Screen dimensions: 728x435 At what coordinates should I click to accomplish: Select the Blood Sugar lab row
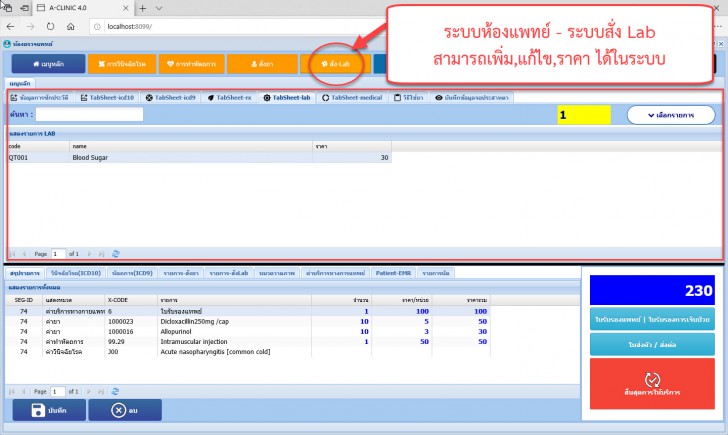(x=200, y=157)
